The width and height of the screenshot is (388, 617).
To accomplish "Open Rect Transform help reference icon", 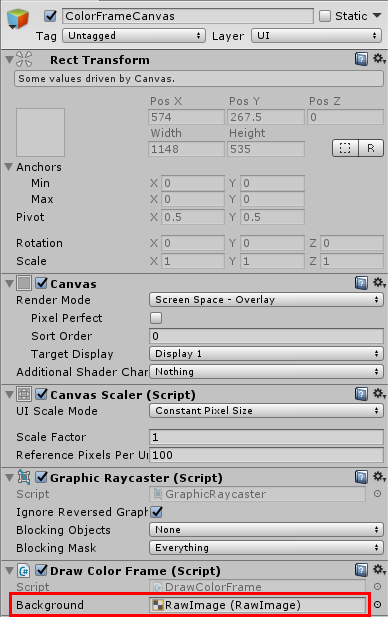I will (x=361, y=59).
